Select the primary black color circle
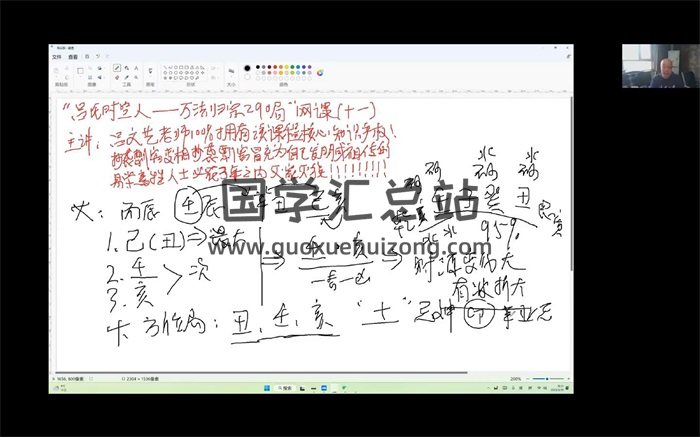The width and height of the screenshot is (700, 437). [246, 69]
